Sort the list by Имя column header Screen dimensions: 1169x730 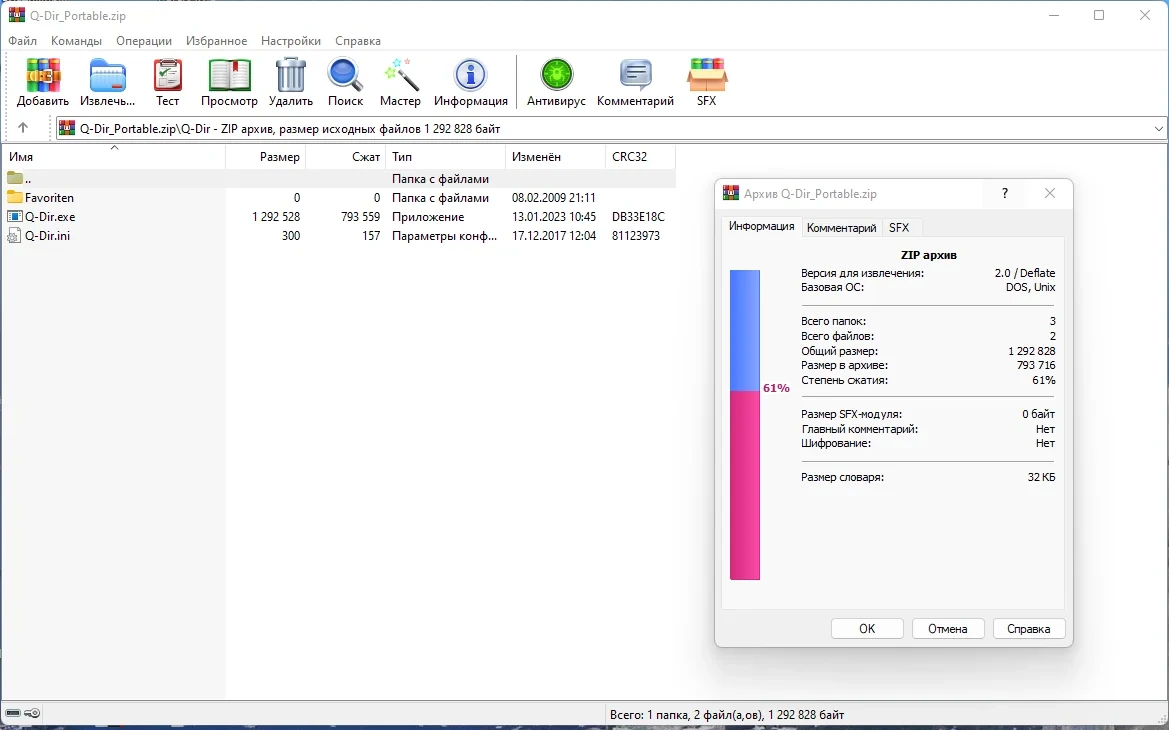point(114,157)
